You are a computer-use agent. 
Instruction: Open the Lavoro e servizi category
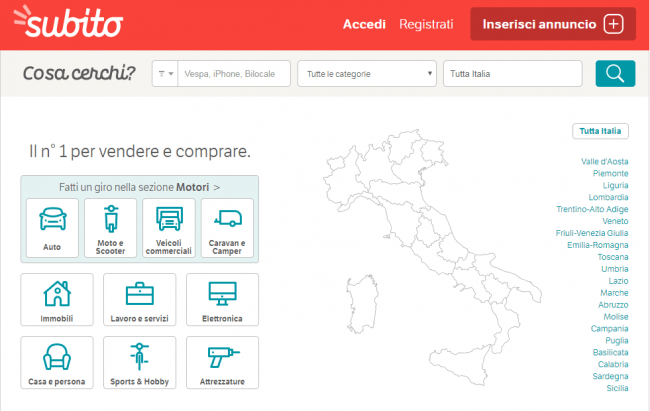(x=140, y=299)
